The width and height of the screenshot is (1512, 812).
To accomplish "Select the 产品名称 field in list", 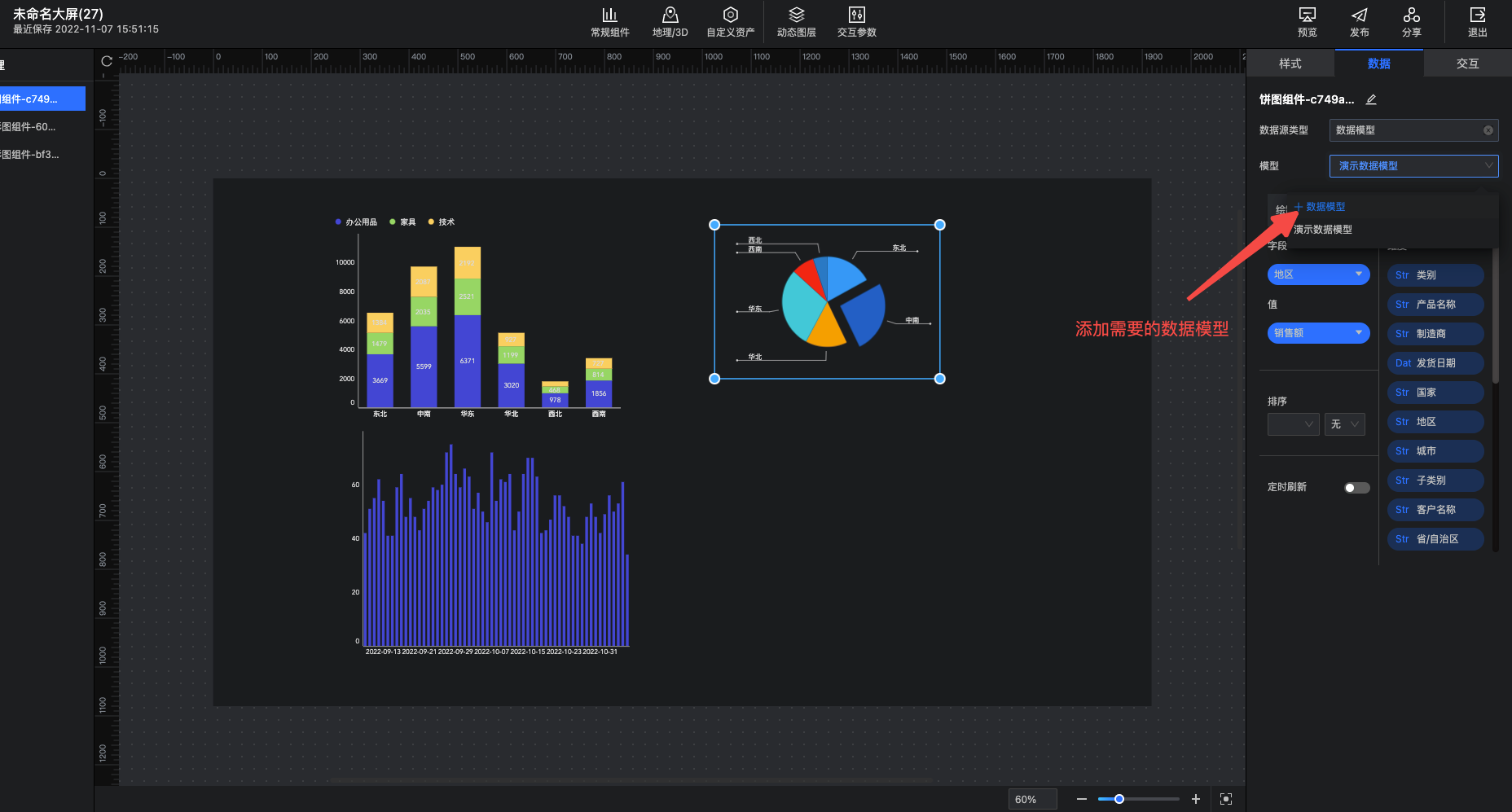I will coord(1435,305).
